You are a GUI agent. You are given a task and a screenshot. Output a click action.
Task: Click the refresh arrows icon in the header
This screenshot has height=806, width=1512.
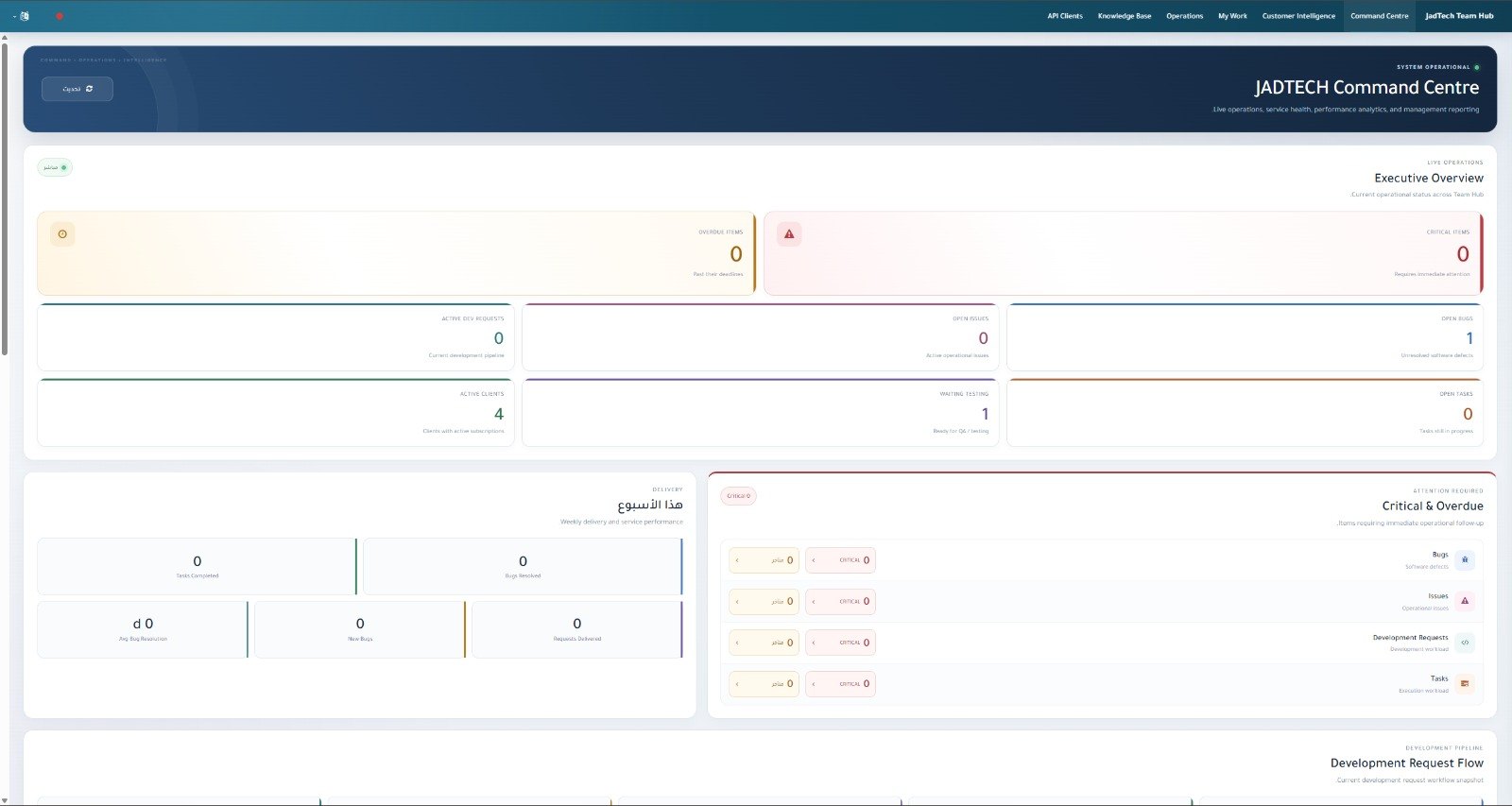pos(90,89)
